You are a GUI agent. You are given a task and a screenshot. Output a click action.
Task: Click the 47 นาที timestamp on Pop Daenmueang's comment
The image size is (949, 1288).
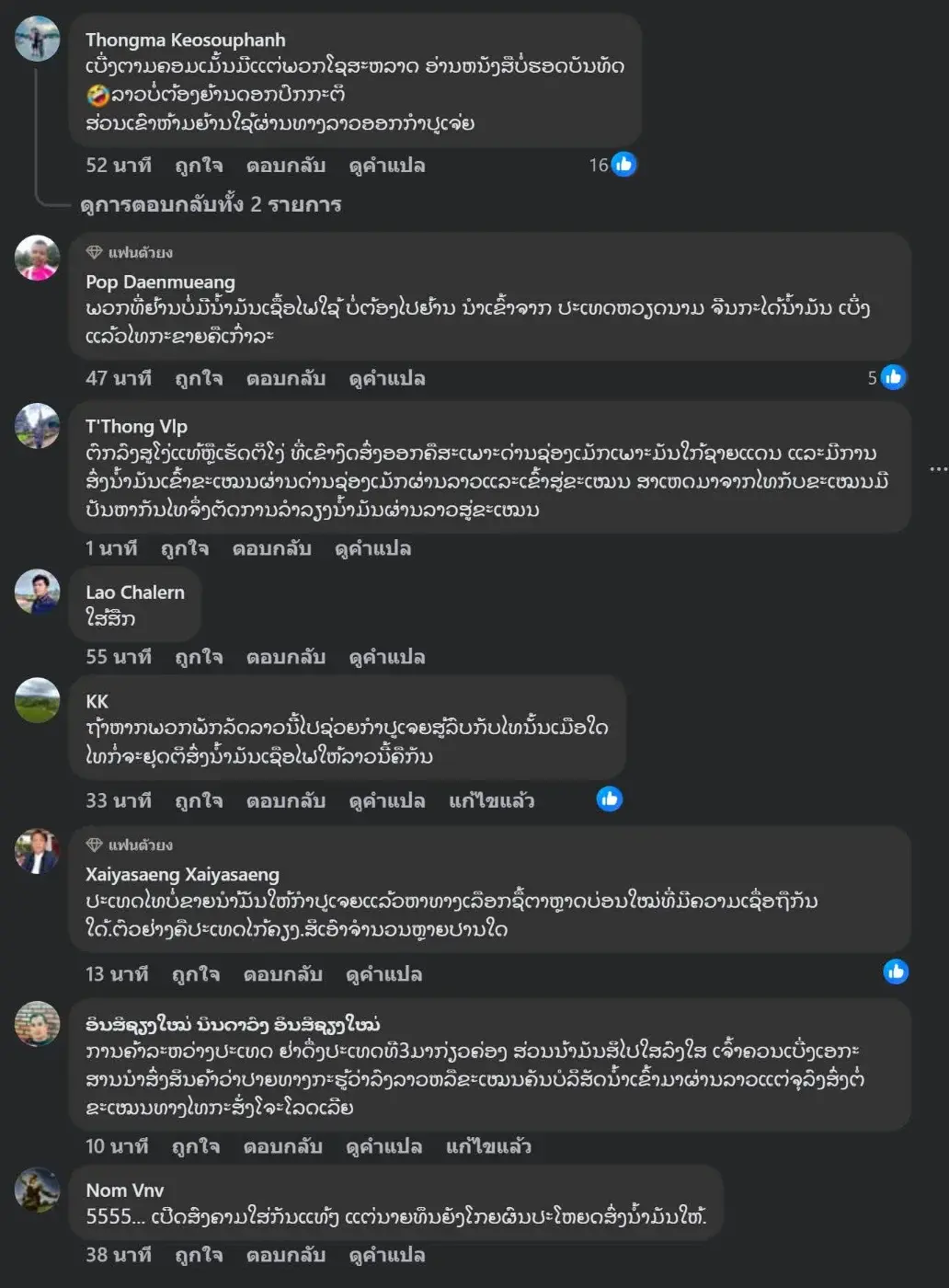click(x=119, y=378)
